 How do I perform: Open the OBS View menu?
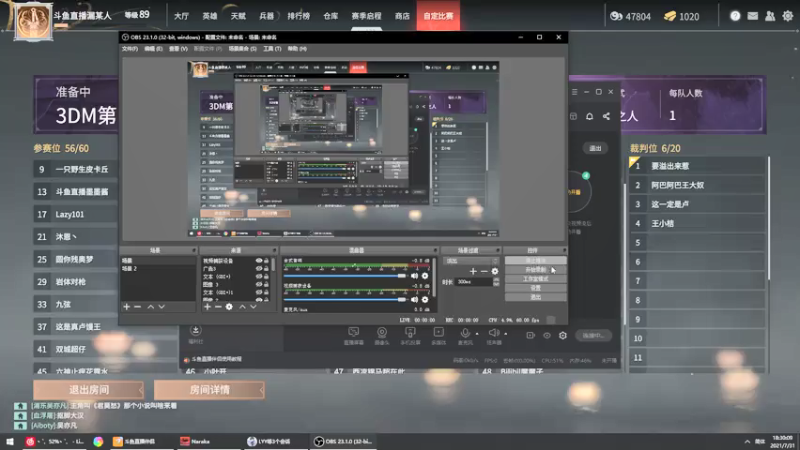point(178,49)
